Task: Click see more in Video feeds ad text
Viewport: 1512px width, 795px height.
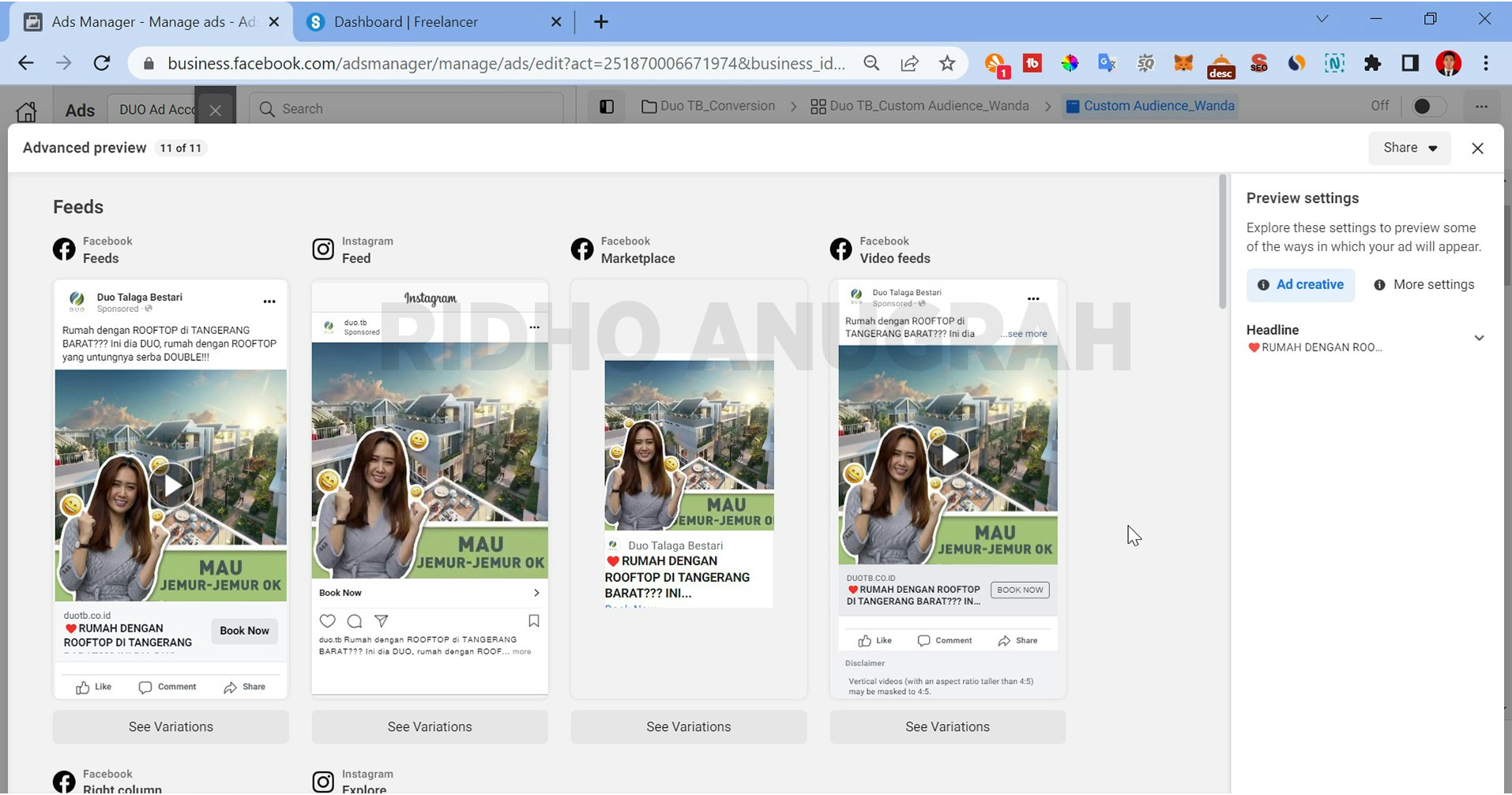Action: click(1027, 334)
